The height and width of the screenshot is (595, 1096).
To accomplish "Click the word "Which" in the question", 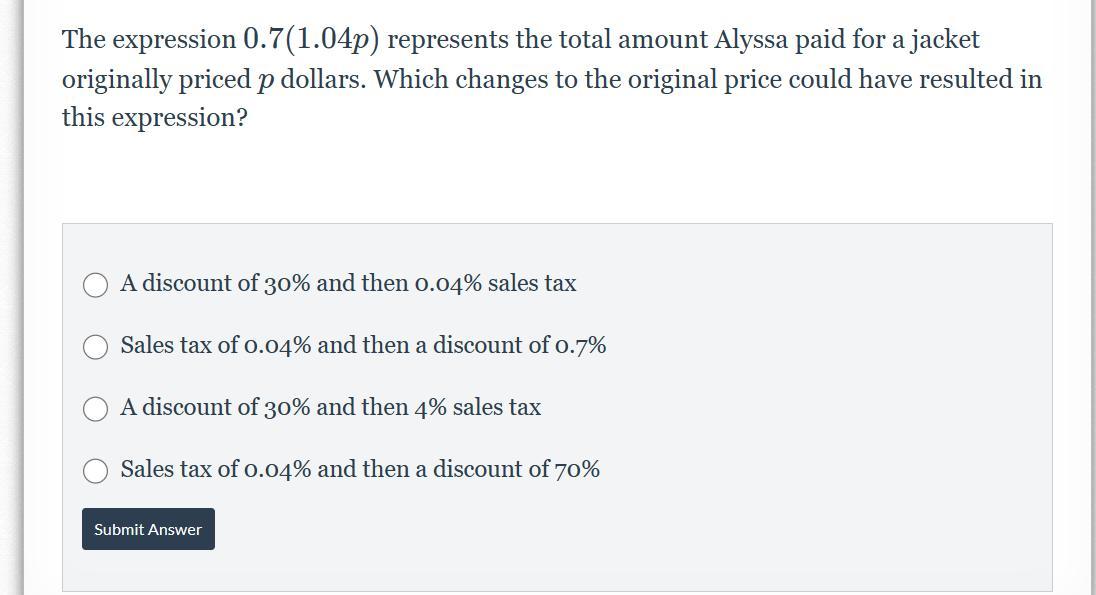I will click(411, 79).
